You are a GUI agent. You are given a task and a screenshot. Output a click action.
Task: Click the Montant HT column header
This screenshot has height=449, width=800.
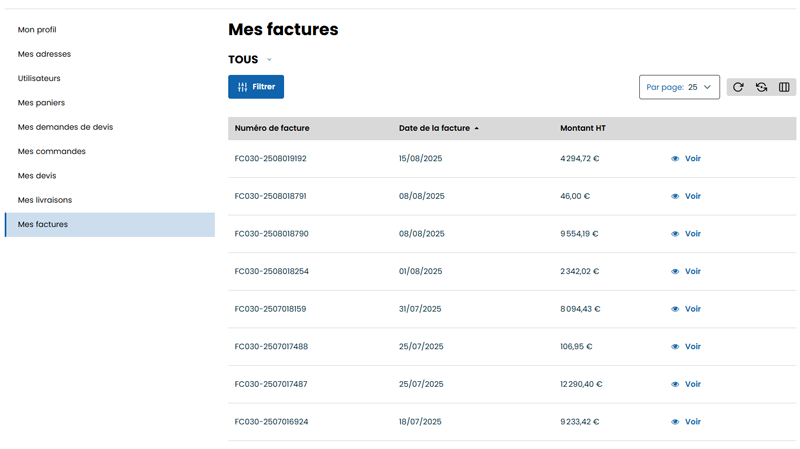(583, 128)
